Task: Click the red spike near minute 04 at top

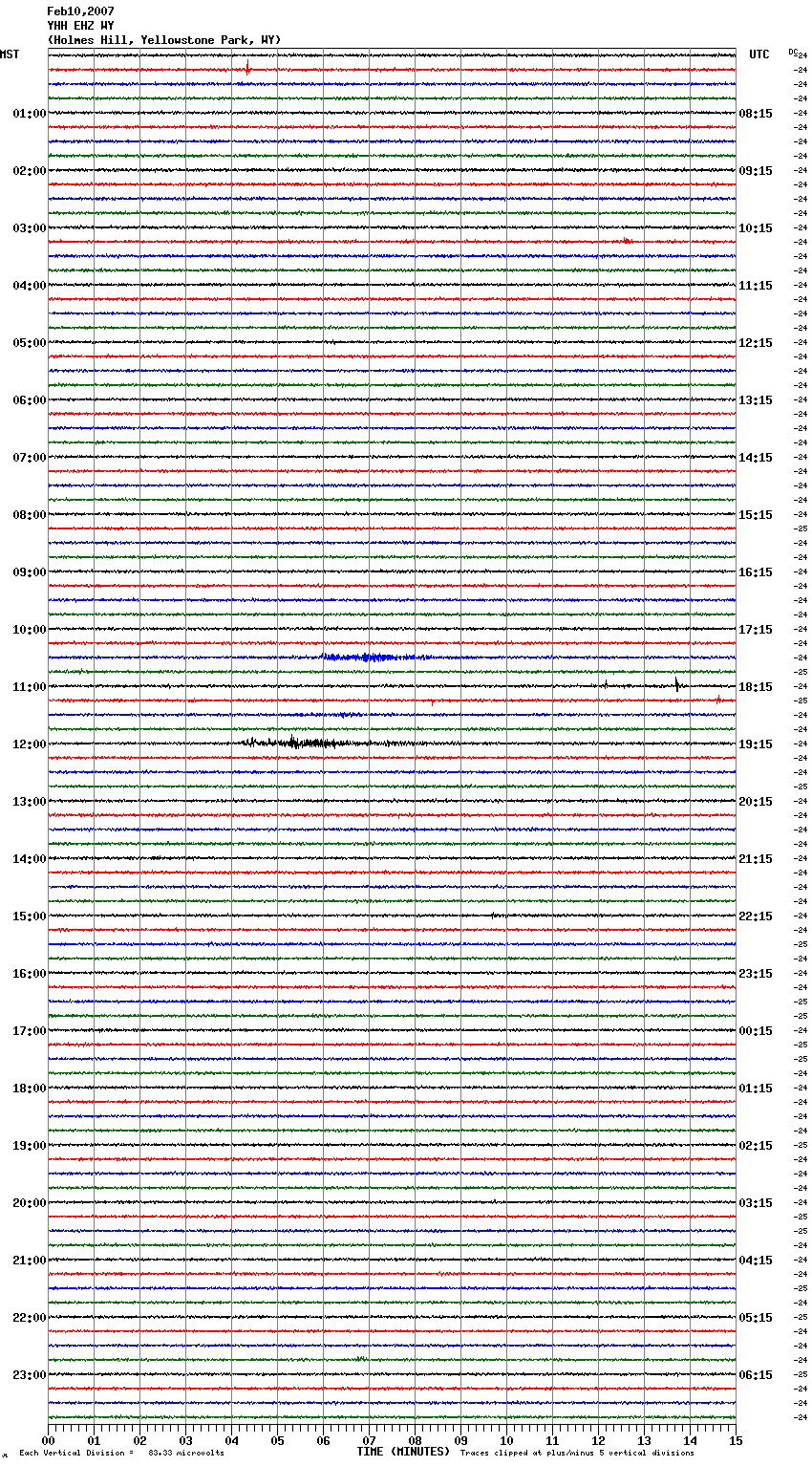Action: pos(247,68)
